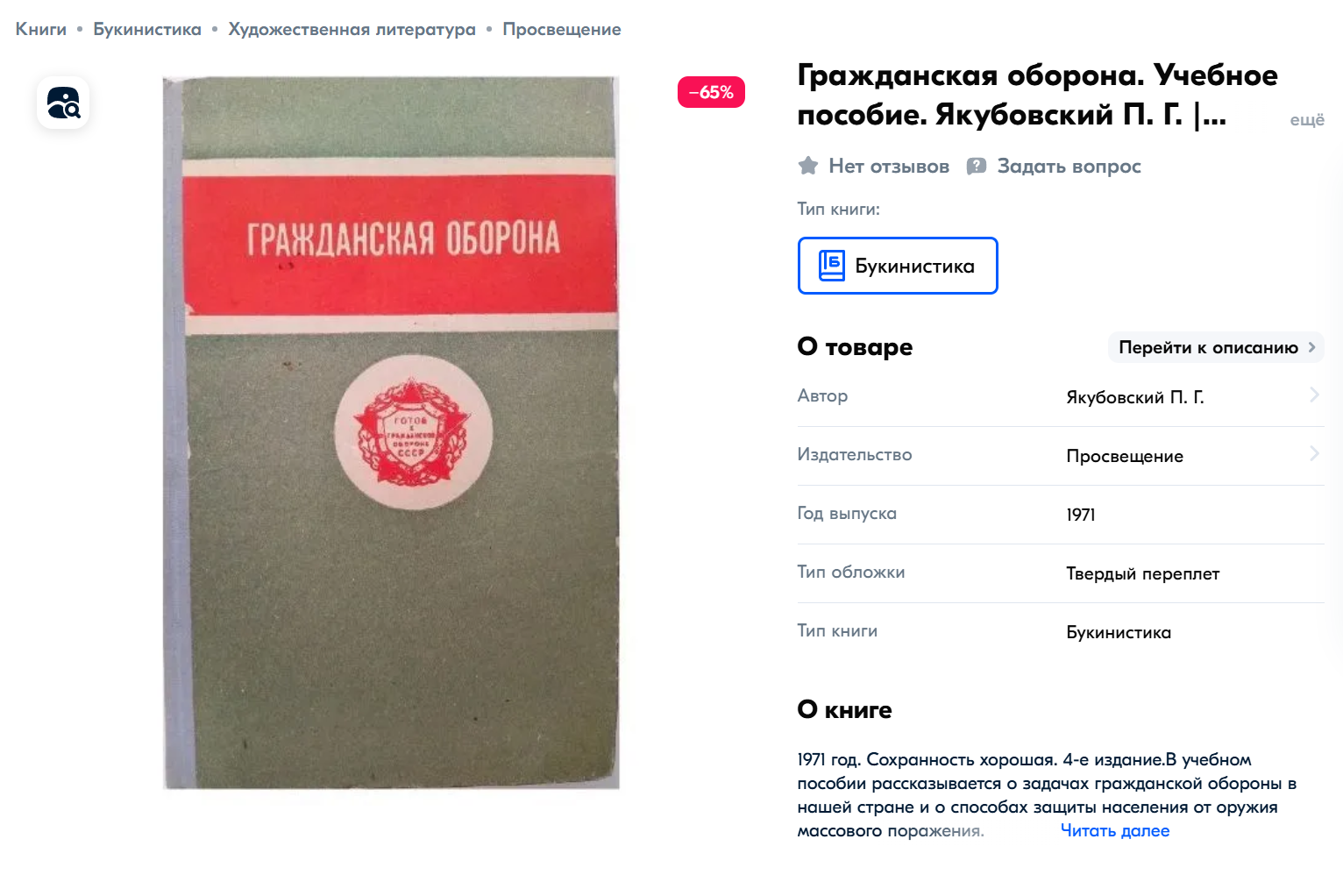Image resolution: width=1343 pixels, height=896 pixels.
Task: Click the Задать вопрос link
Action: point(1069,166)
